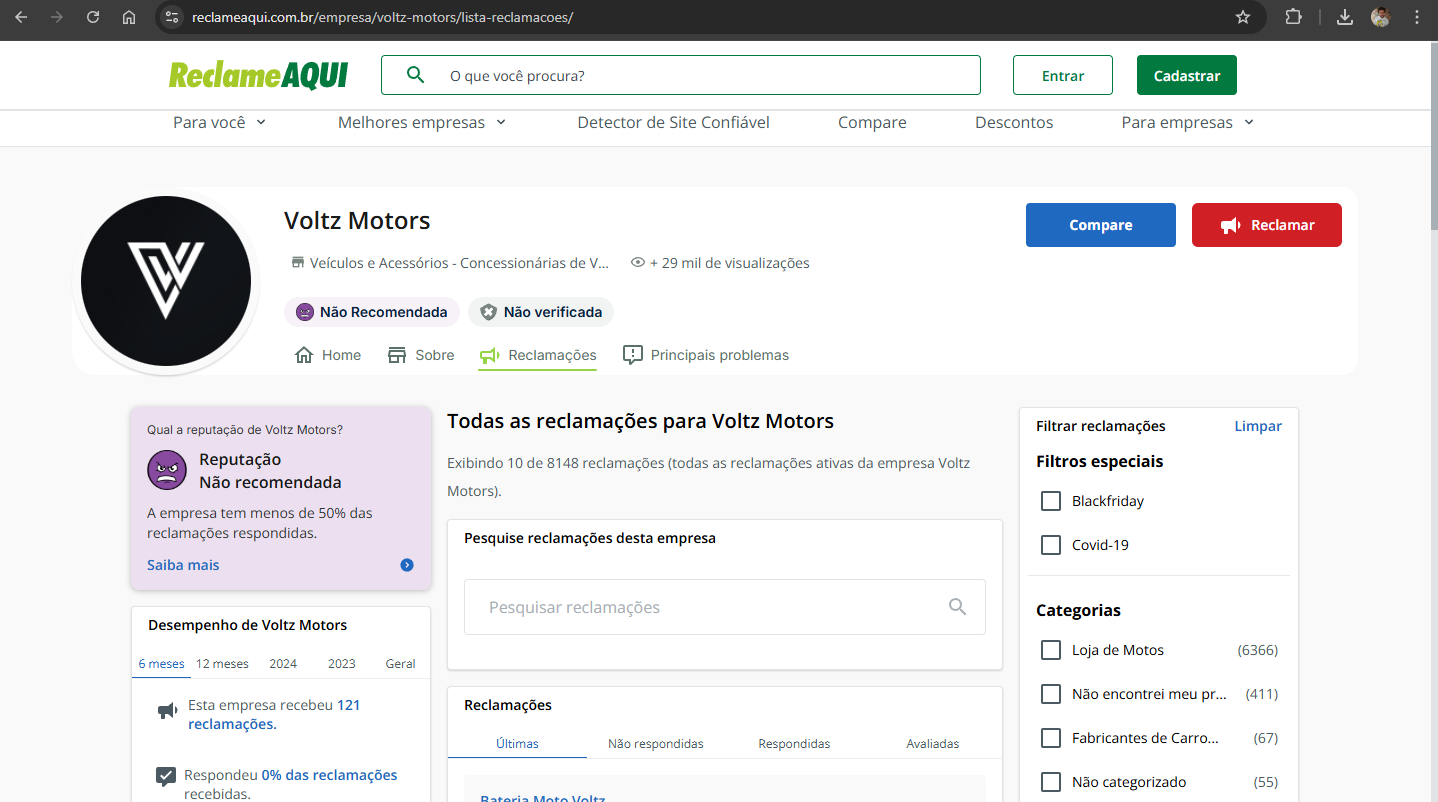Check the Fabricantes de Carro... category
Screen dimensions: 1438x802
1051,738
